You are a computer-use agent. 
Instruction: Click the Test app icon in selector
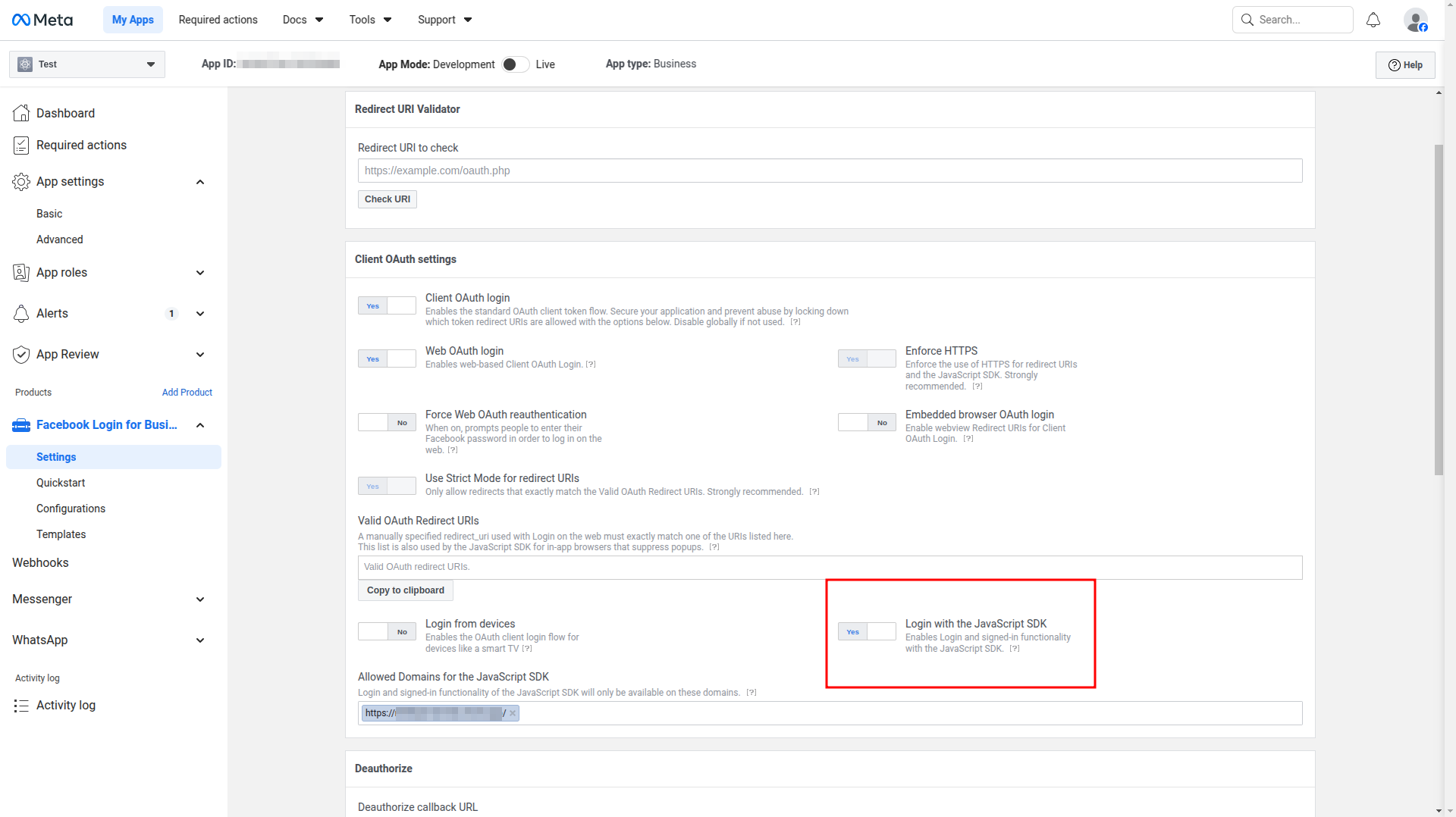[25, 64]
